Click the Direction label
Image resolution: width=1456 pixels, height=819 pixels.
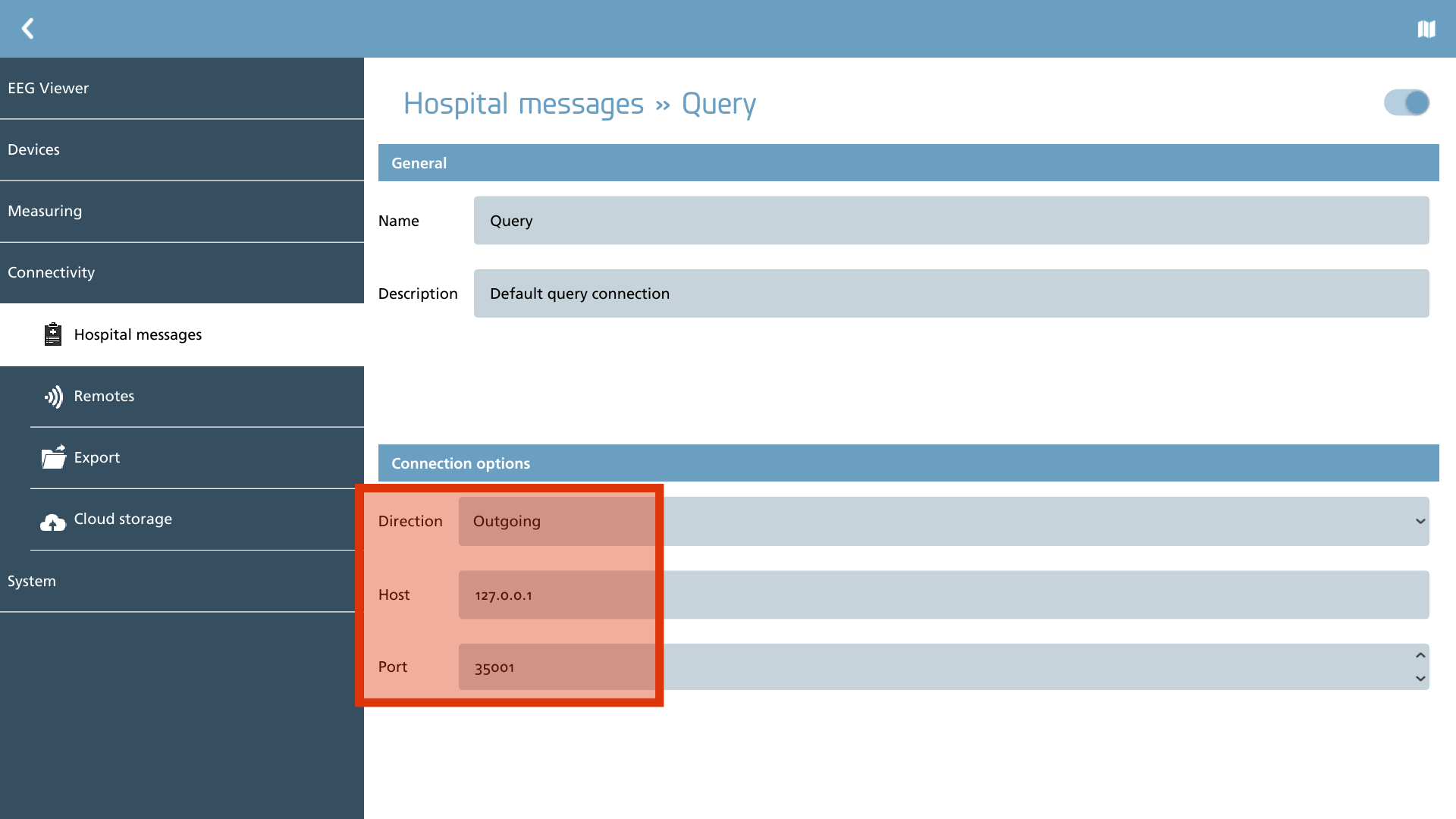[x=410, y=521]
